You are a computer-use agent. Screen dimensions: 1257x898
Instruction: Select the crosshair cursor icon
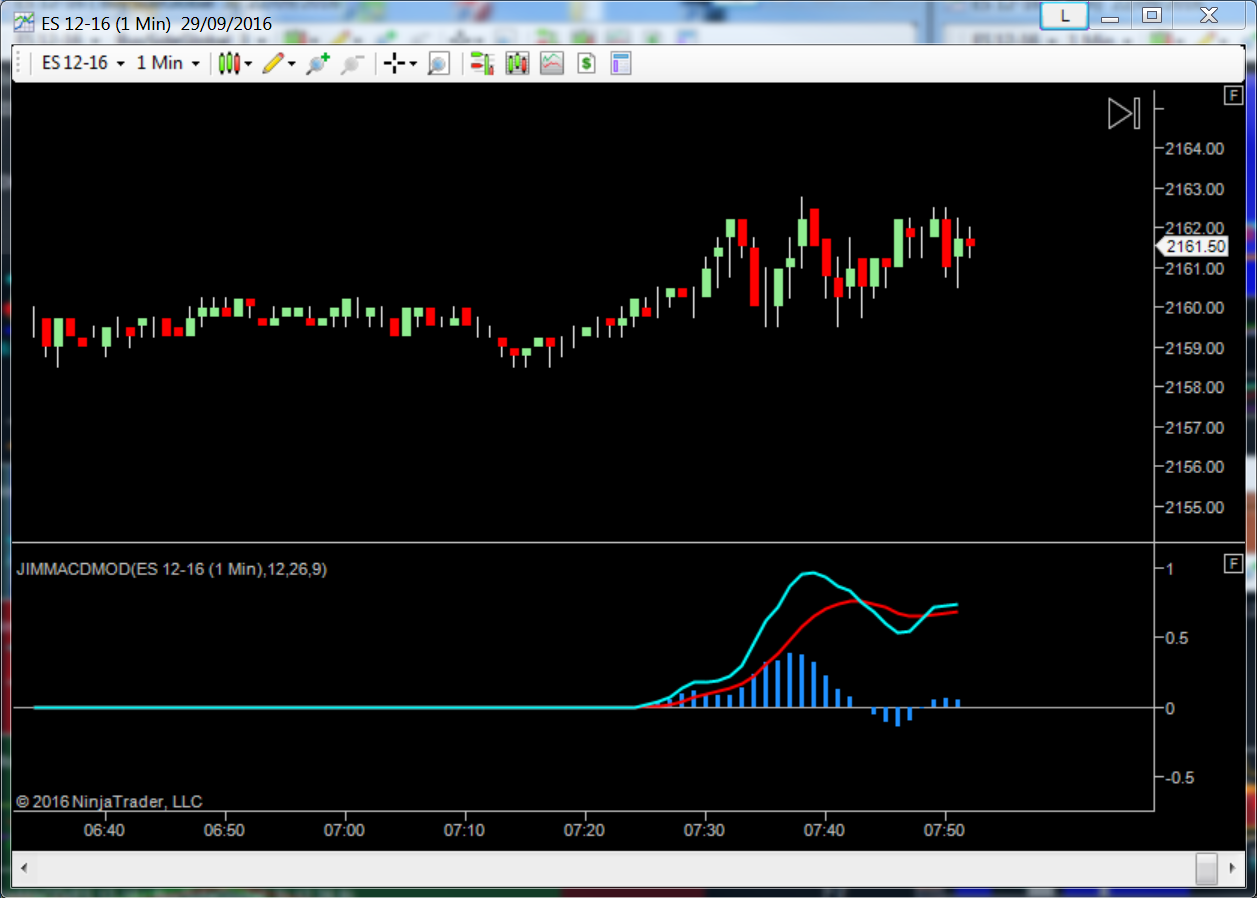pyautogui.click(x=395, y=64)
